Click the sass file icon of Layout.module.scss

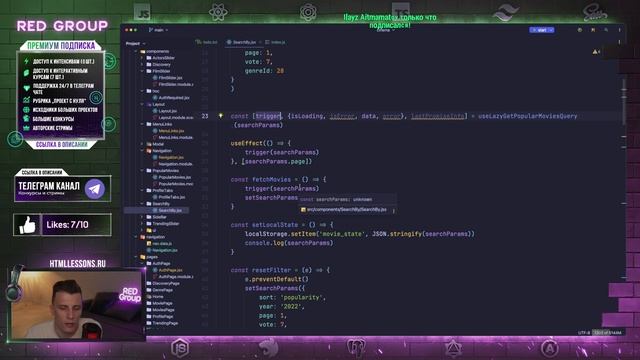click(155, 118)
